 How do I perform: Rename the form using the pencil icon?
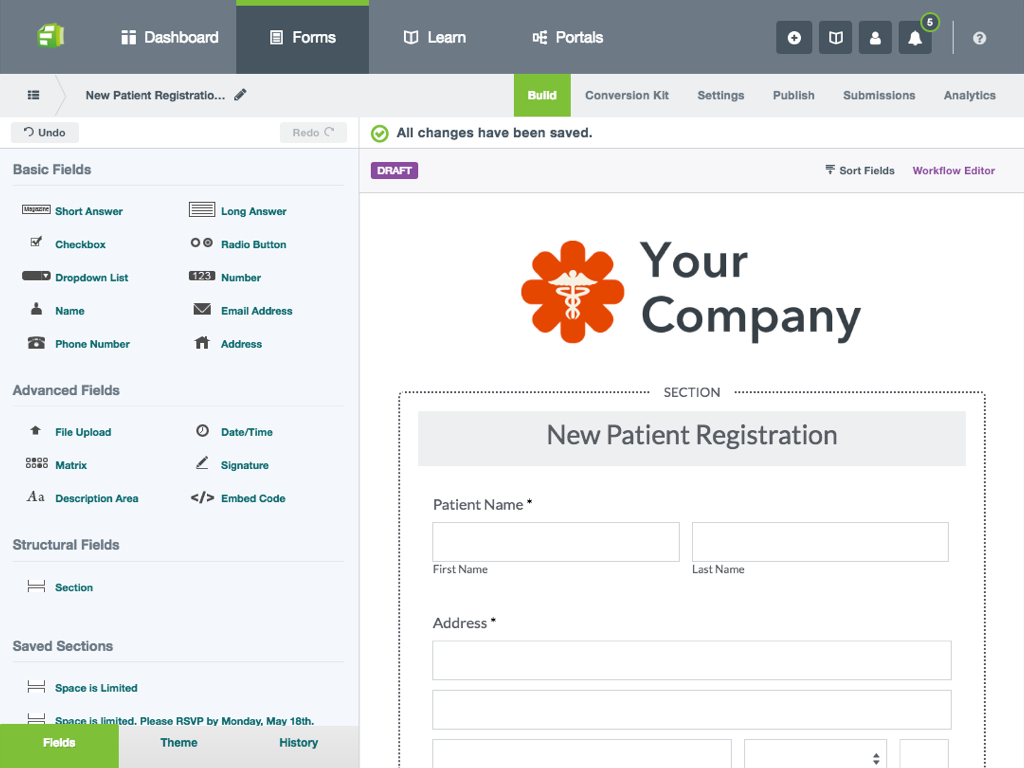[x=239, y=94]
